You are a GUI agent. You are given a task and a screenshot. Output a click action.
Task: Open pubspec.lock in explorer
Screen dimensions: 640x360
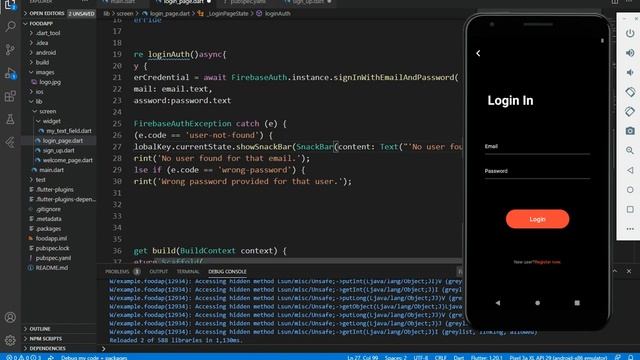point(52,248)
